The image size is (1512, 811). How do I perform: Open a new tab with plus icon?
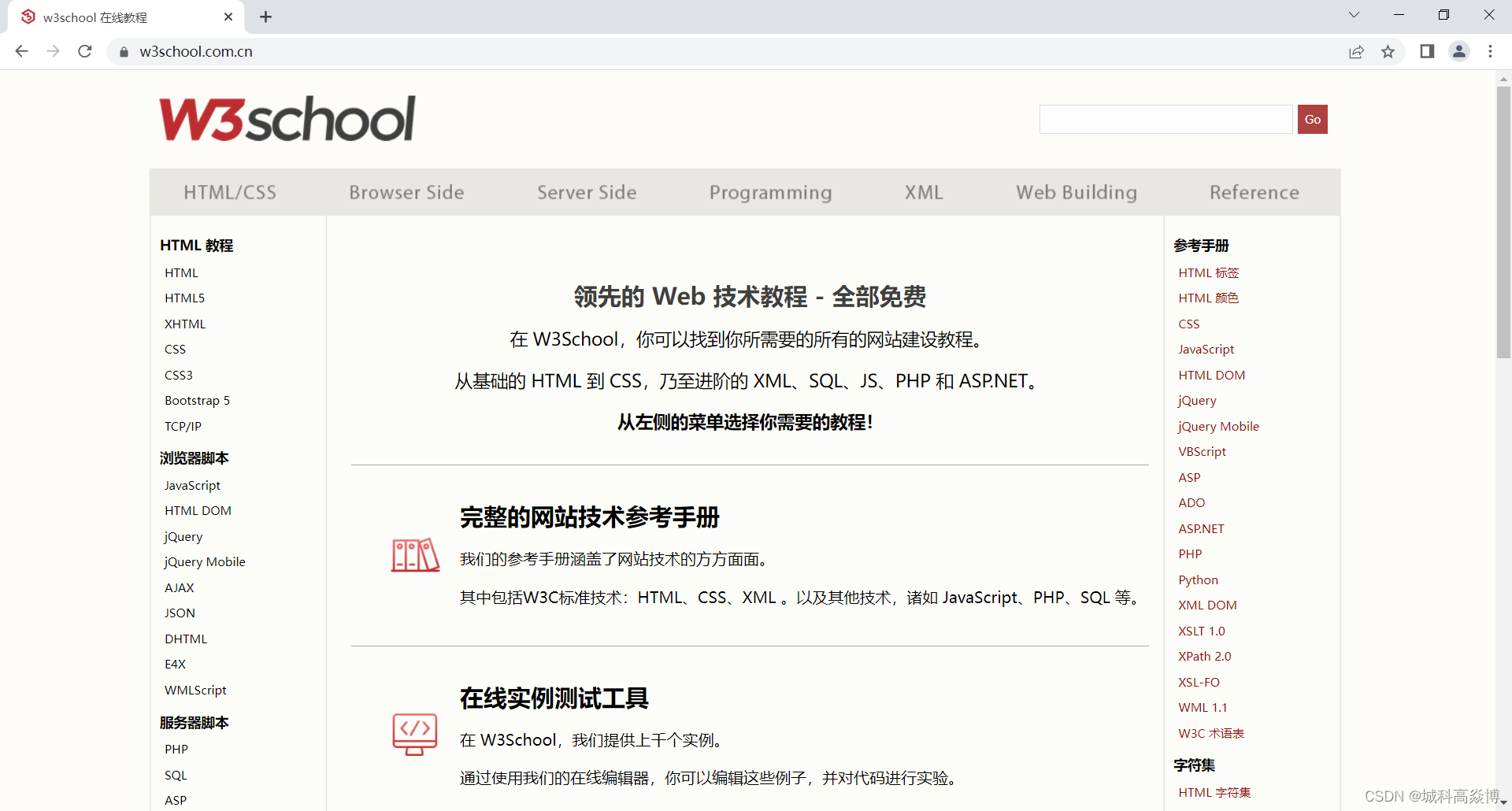tap(266, 17)
